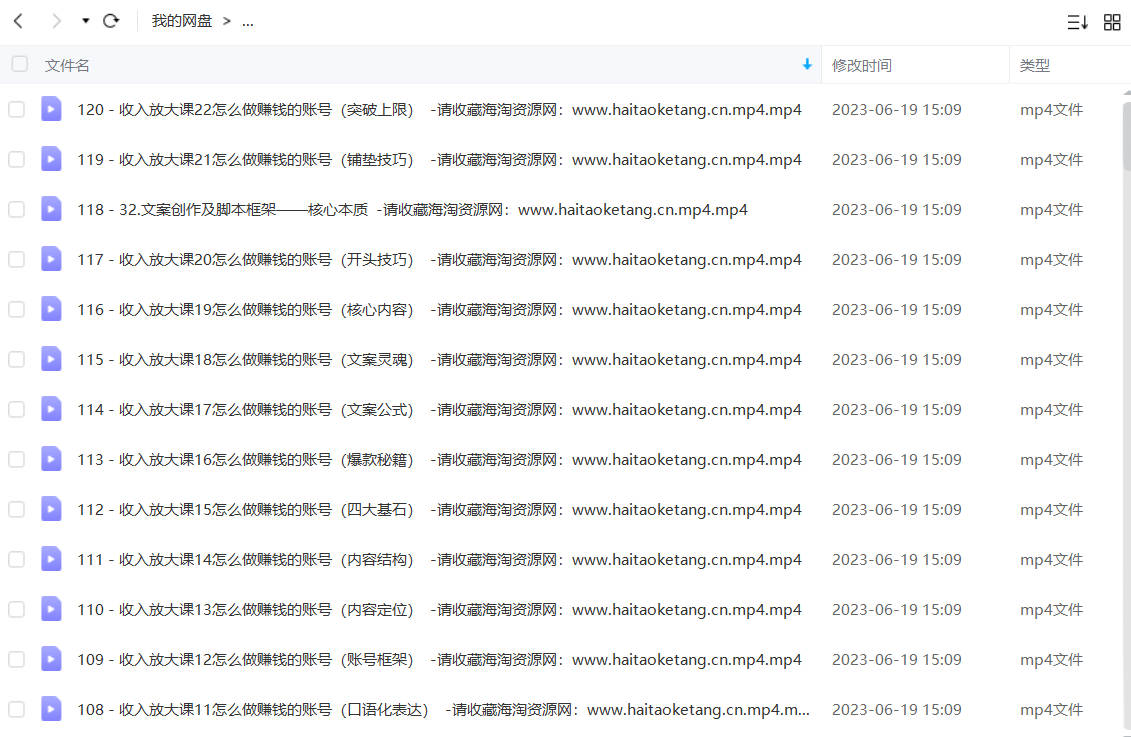Sort by 类型 column
1131x737 pixels.
pyautogui.click(x=1034, y=66)
